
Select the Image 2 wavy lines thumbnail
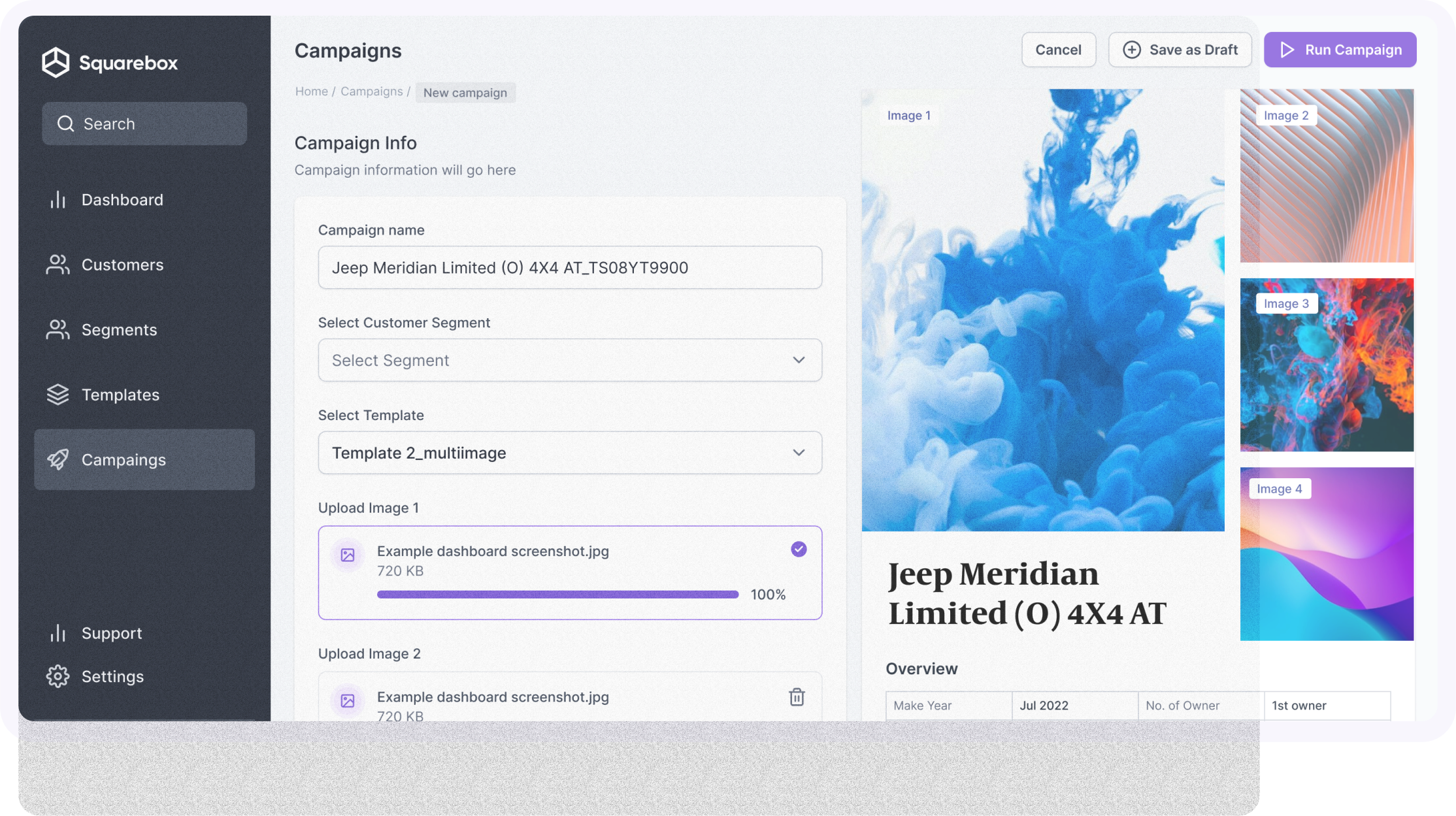[1327, 176]
